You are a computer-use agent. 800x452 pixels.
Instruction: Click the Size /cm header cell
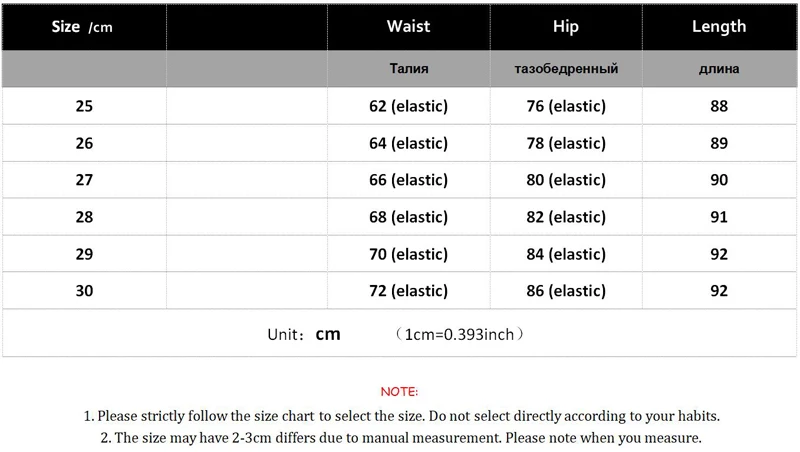[x=84, y=27]
